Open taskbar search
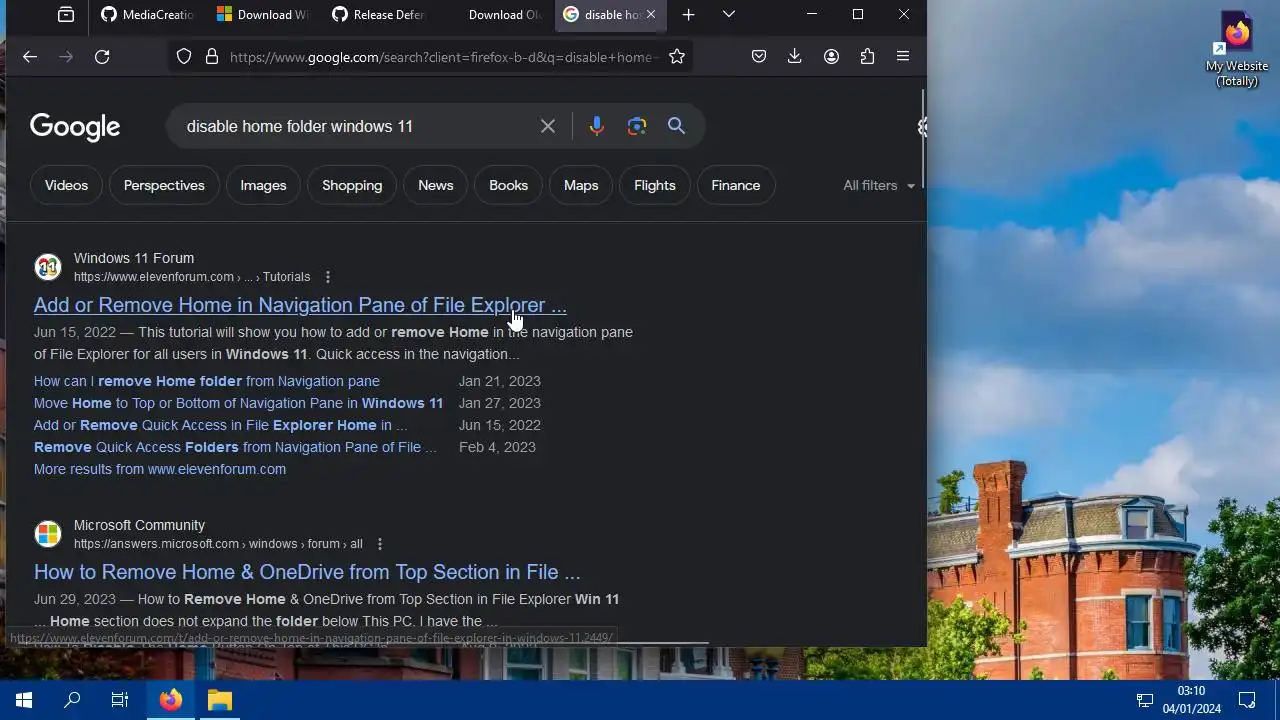The height and width of the screenshot is (720, 1280). (x=72, y=700)
